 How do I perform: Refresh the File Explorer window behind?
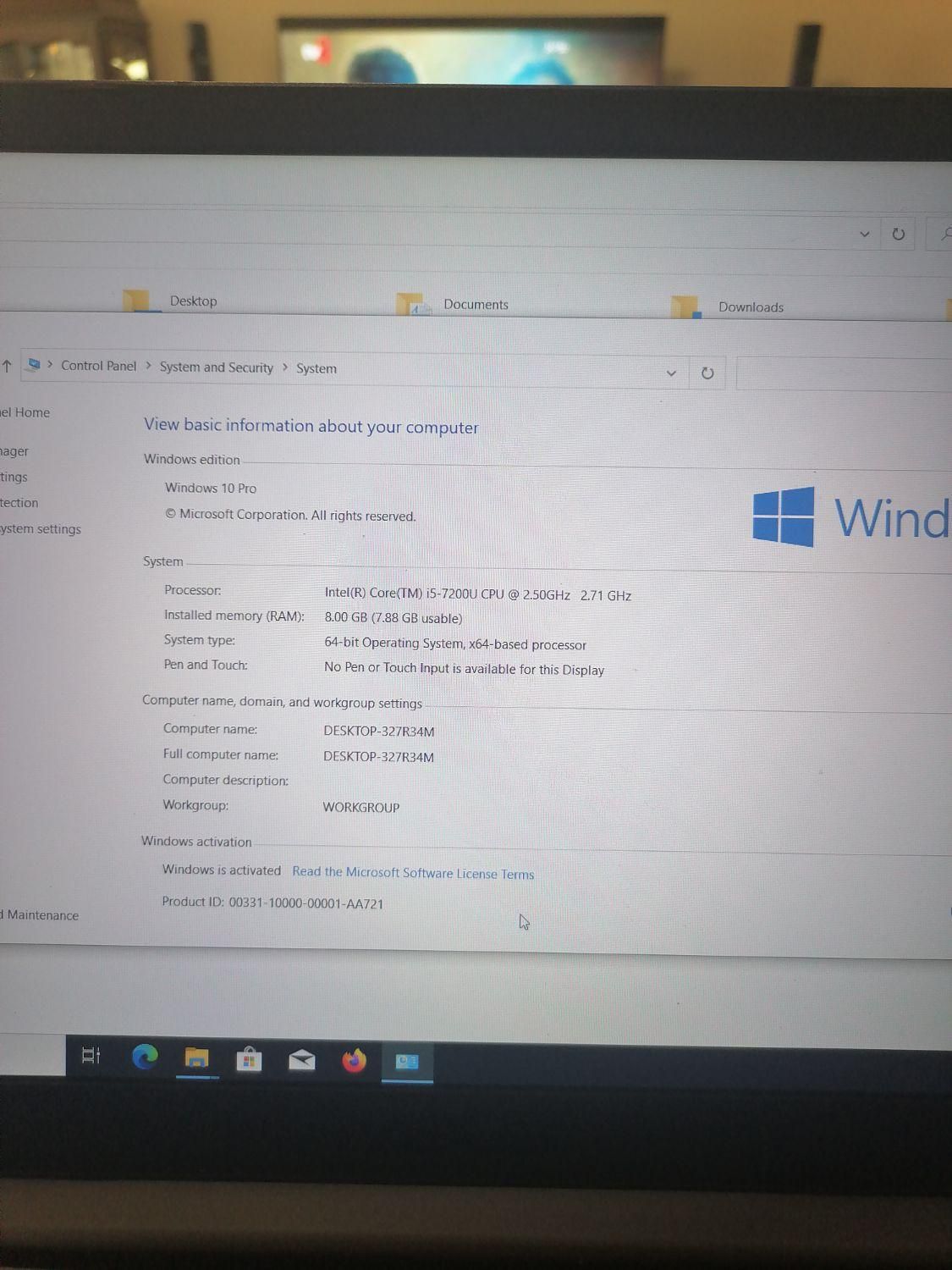[x=899, y=235]
